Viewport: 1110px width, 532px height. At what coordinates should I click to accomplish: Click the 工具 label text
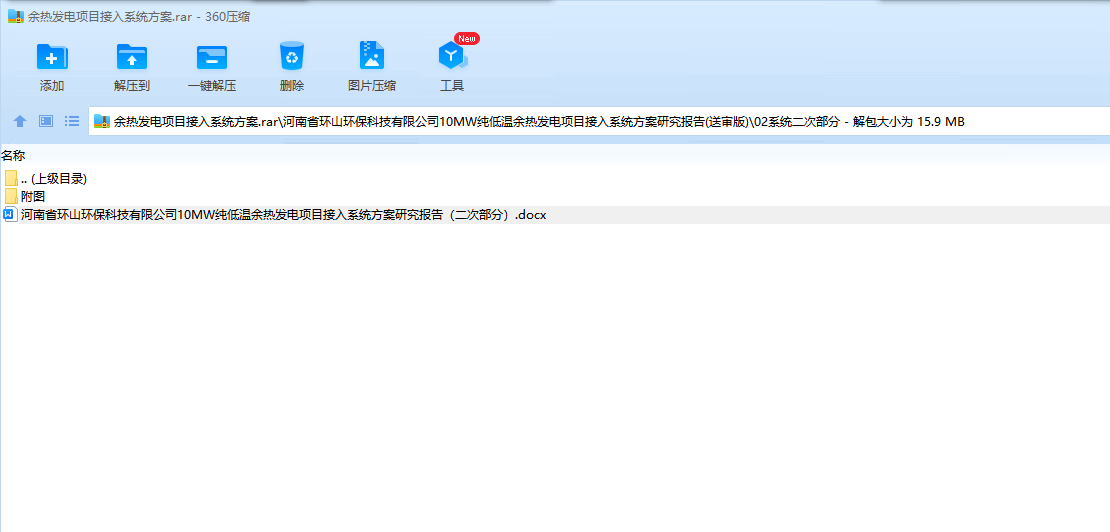coord(452,86)
